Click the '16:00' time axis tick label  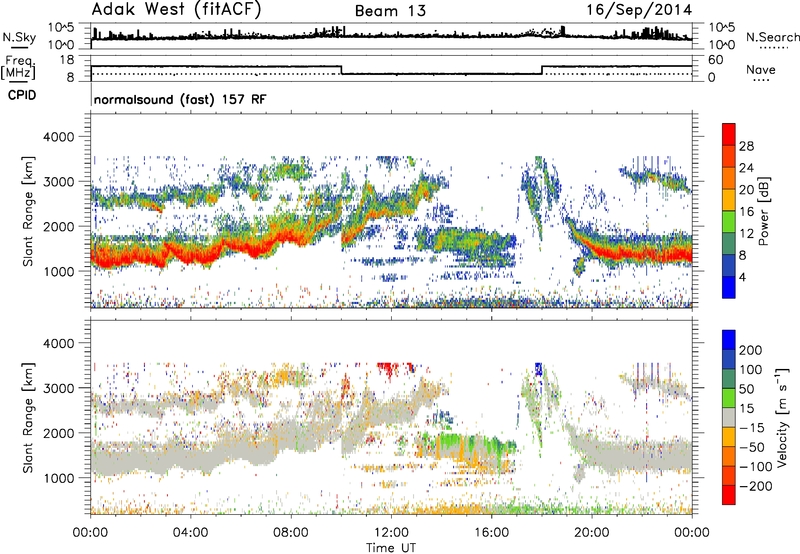pyautogui.click(x=491, y=533)
